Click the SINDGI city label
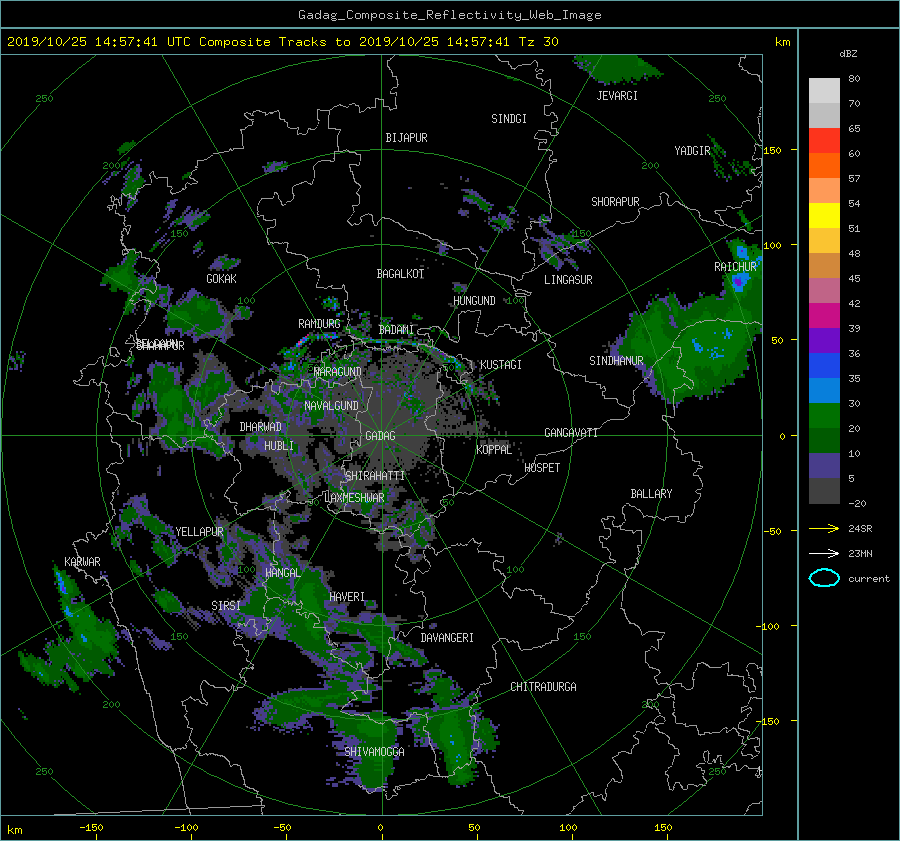The width and height of the screenshot is (900, 841). (x=509, y=119)
